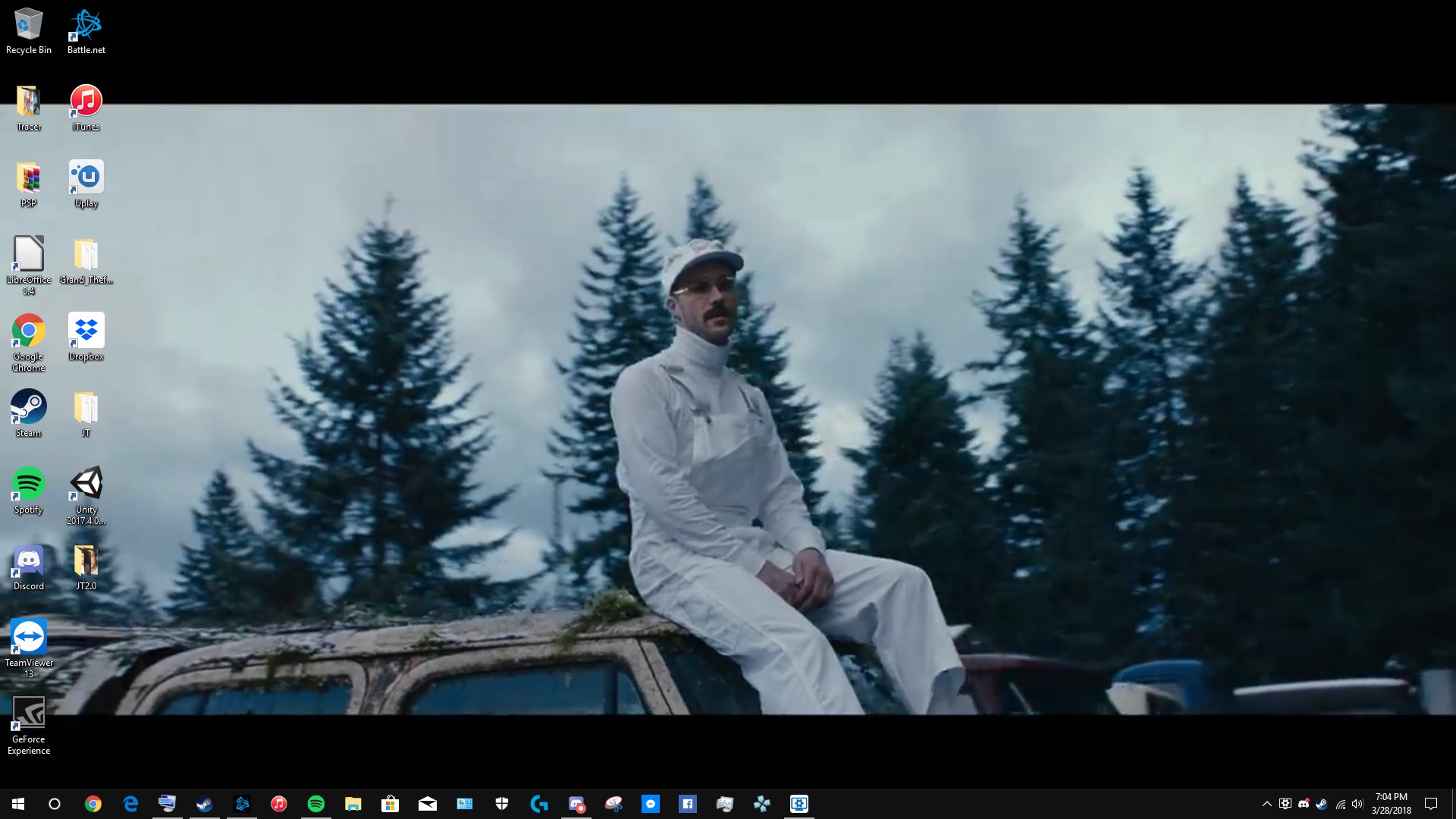
Task: Open the Wi-Fi network flyout
Action: click(1340, 804)
